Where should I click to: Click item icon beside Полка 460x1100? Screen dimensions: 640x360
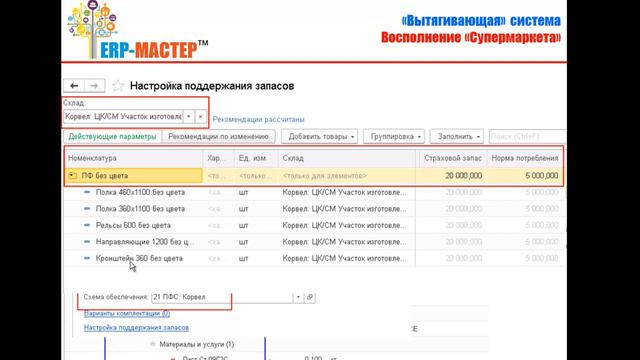[x=87, y=192]
